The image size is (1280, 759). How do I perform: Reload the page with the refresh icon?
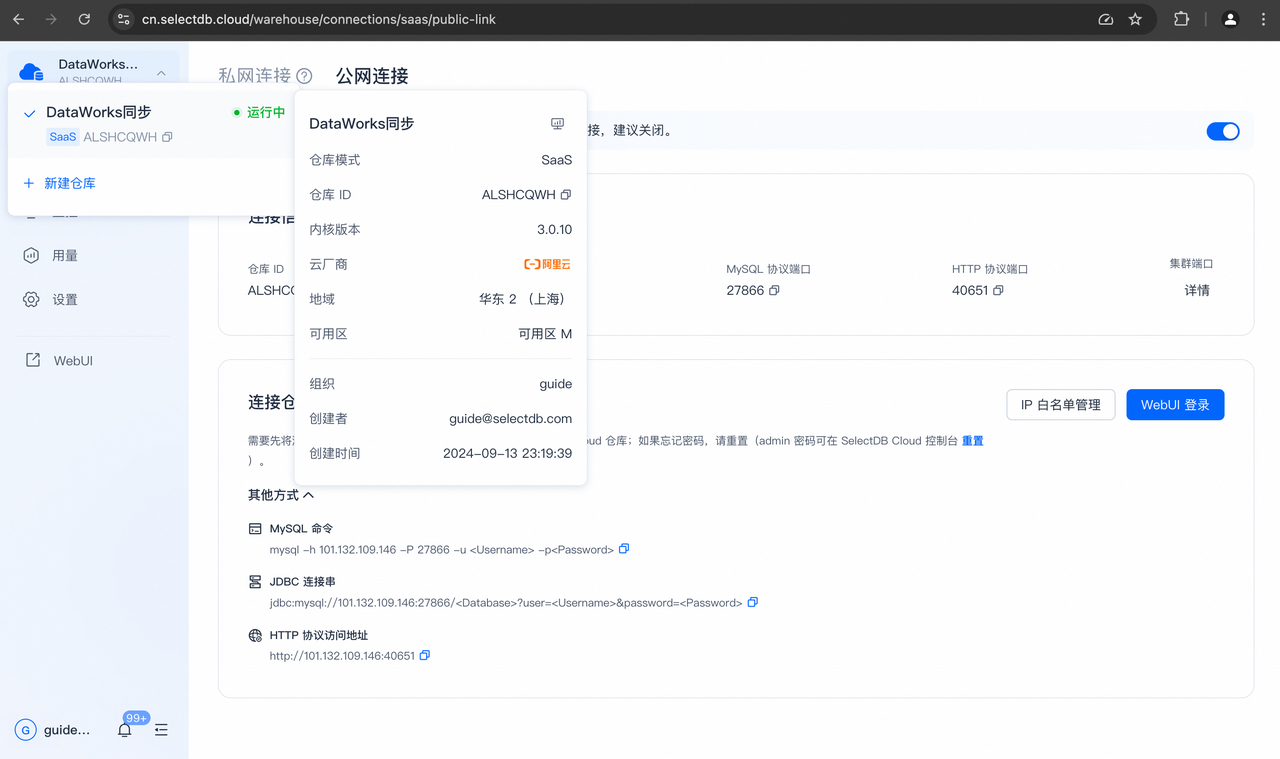pyautogui.click(x=84, y=19)
